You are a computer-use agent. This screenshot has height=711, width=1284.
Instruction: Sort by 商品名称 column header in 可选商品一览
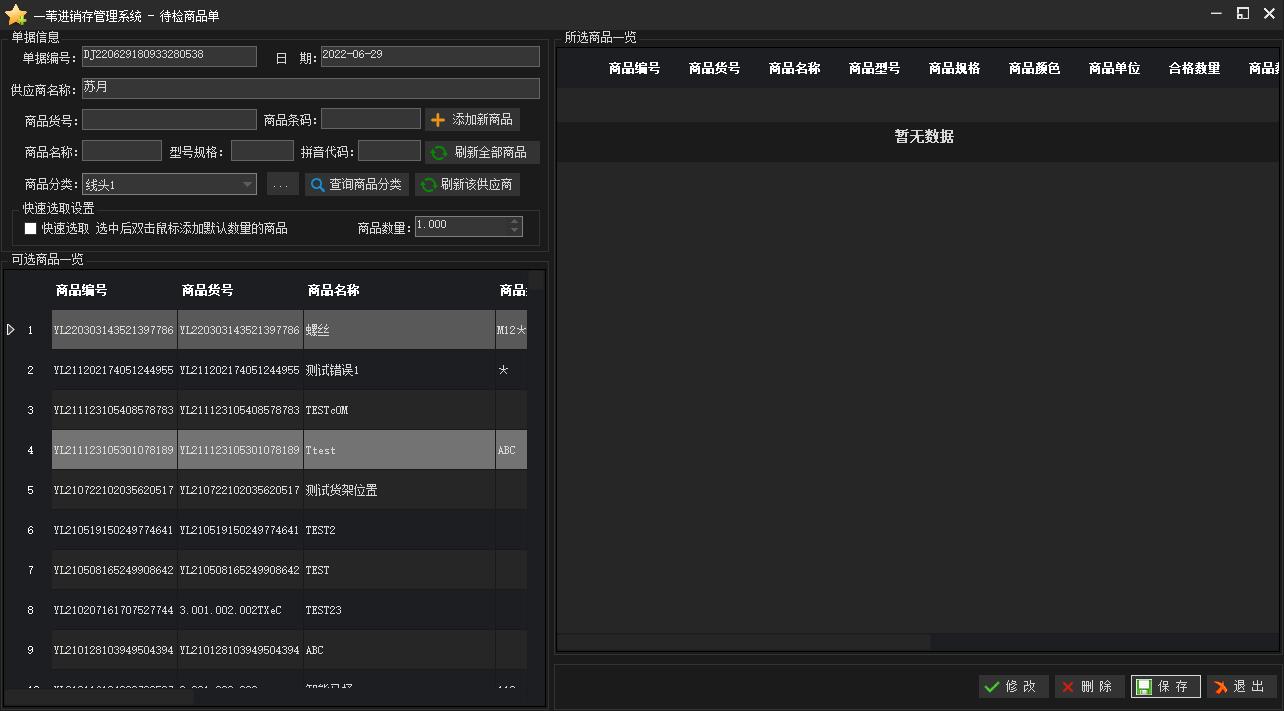334,290
